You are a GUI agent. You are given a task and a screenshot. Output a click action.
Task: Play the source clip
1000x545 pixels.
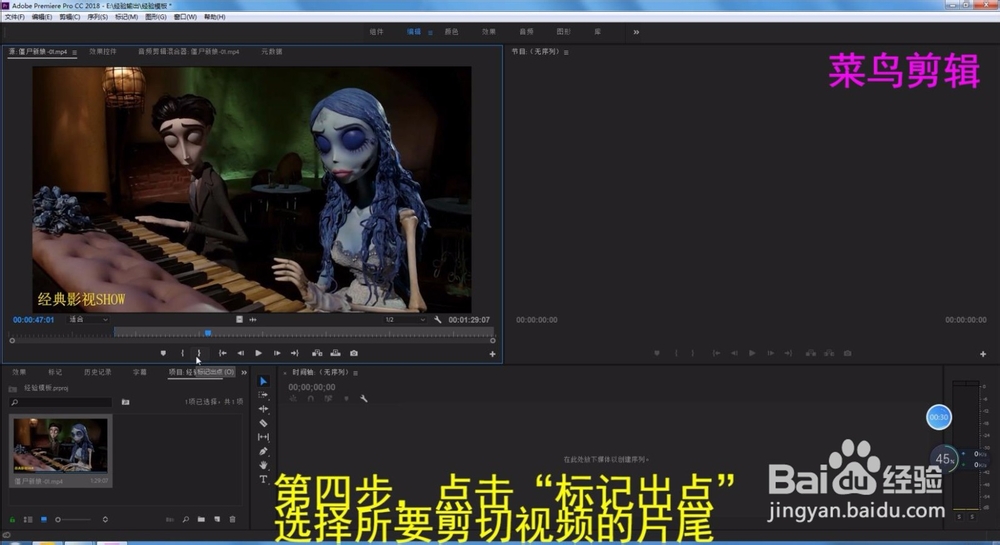coord(258,352)
